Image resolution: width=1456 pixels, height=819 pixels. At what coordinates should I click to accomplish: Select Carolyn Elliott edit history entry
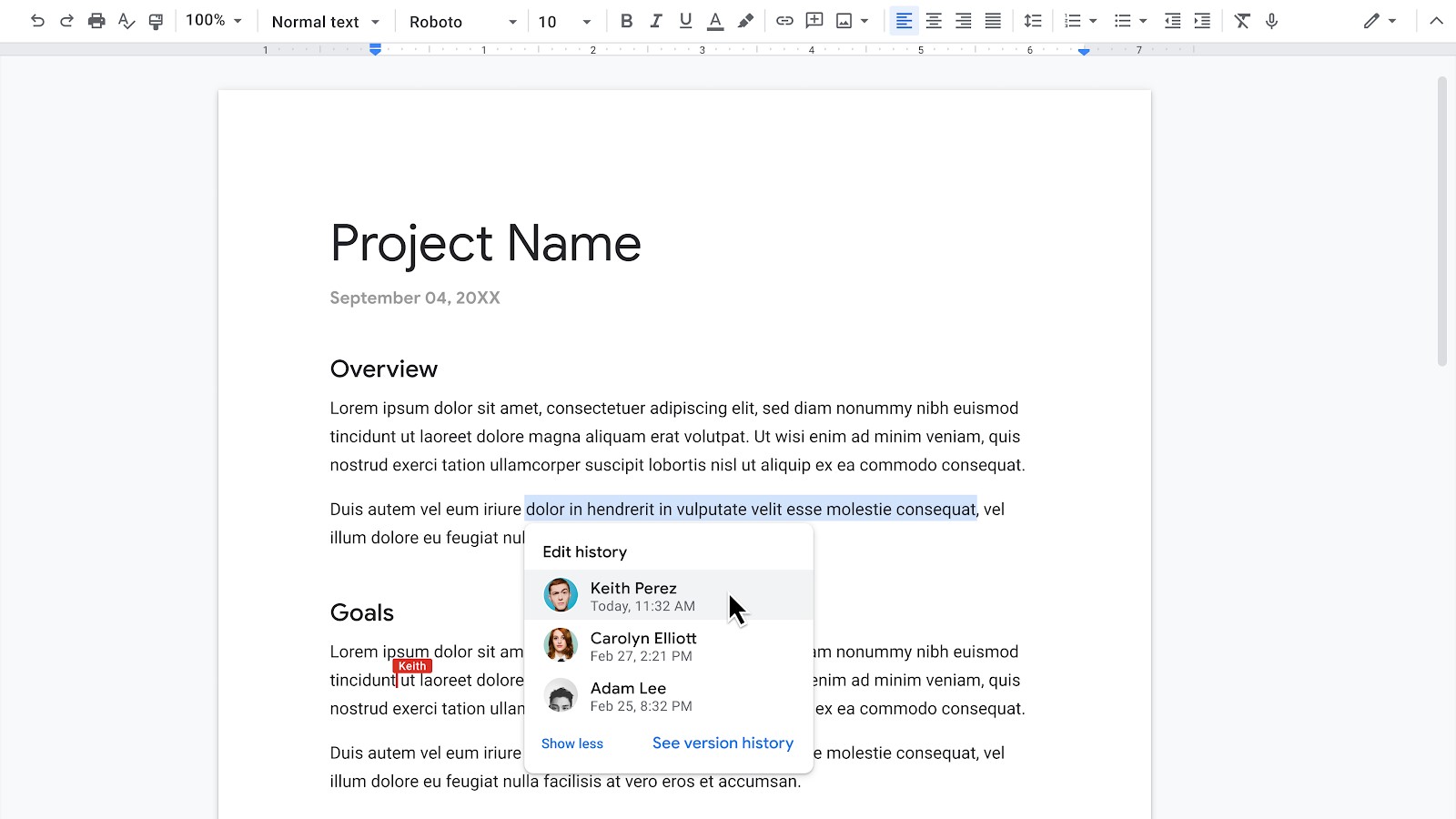point(669,645)
